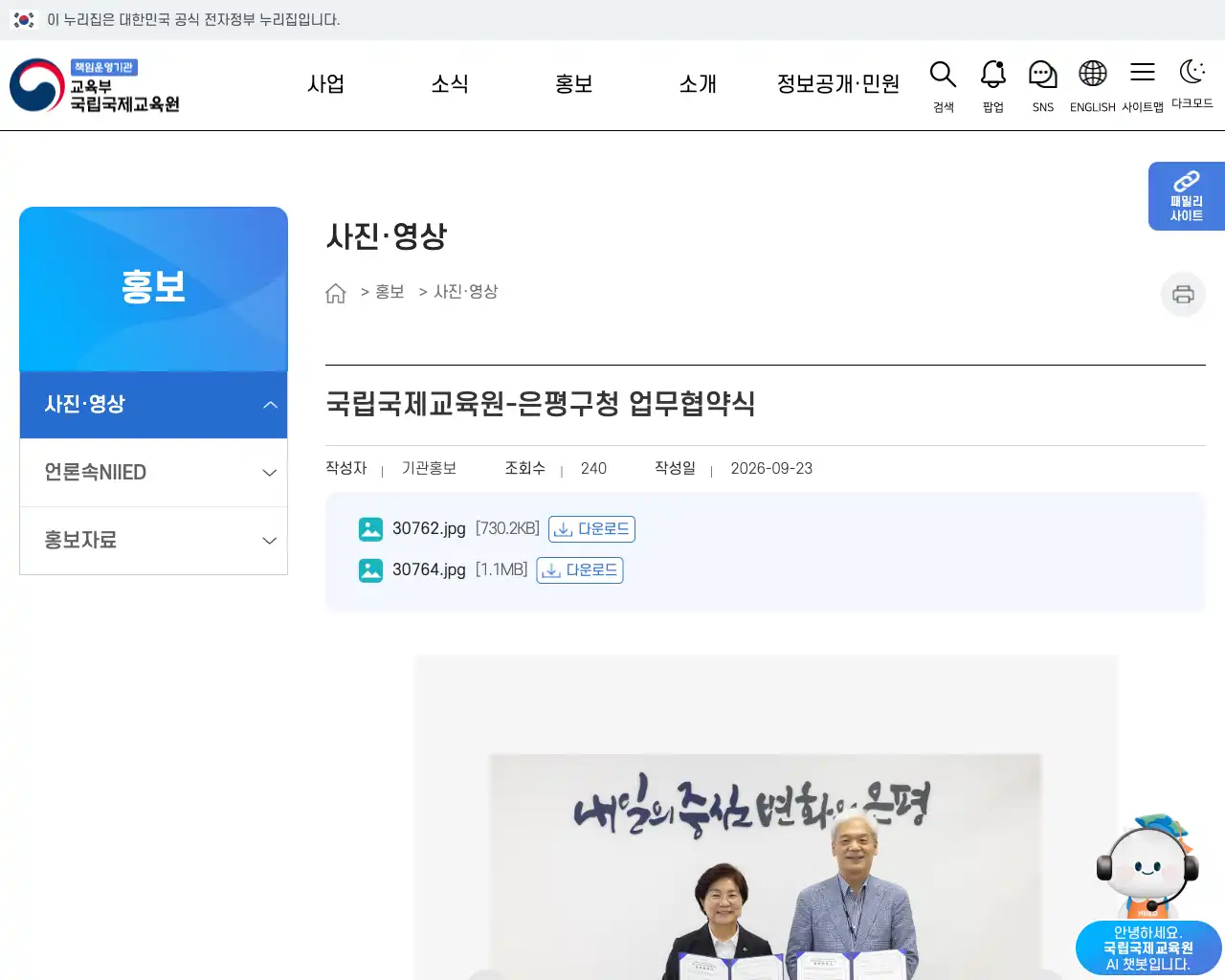The image size is (1225, 980).
Task: Expand the 언론속NIIED sidebar section
Action: pos(153,473)
